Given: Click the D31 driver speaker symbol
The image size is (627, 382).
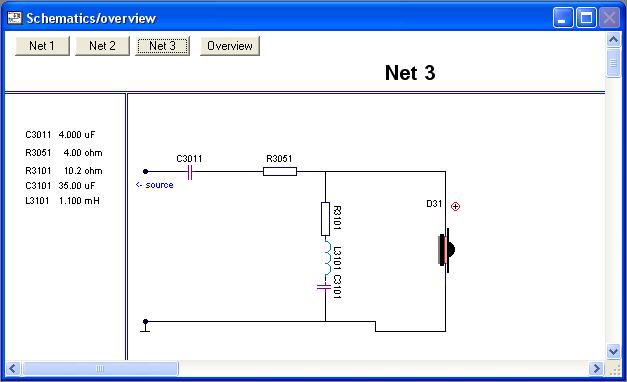Looking at the screenshot, I should (x=447, y=250).
